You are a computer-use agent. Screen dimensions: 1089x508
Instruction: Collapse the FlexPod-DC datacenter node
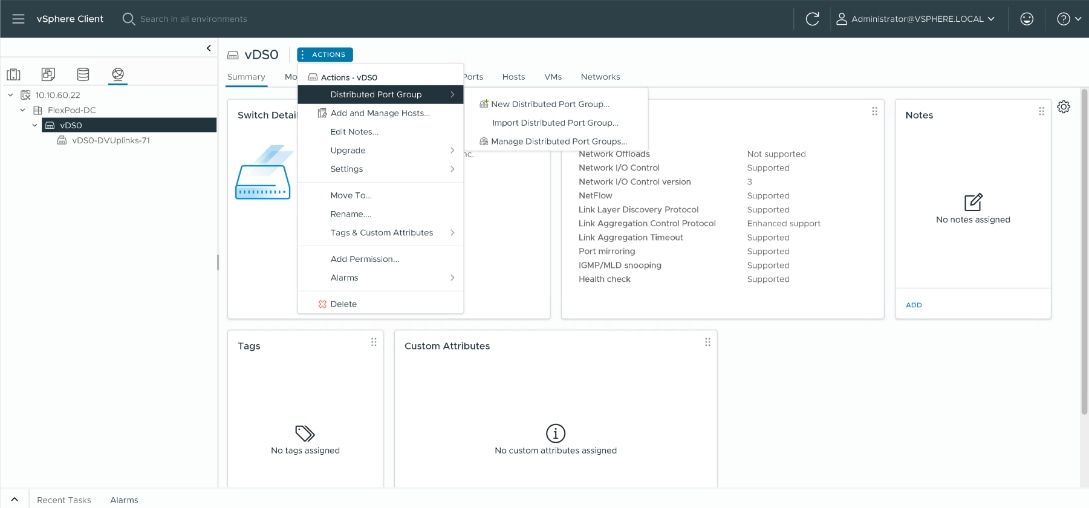pyautogui.click(x=22, y=110)
